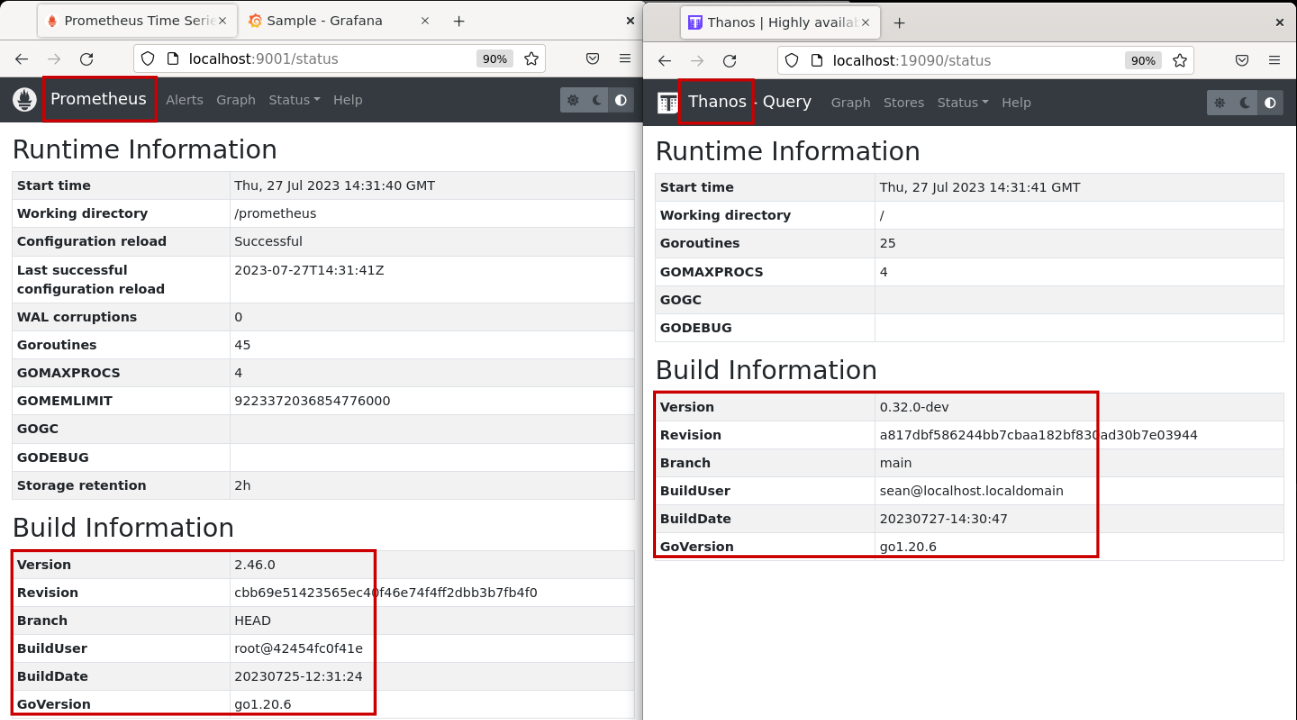Click the Configuration reload value Successful
This screenshot has width=1297, height=720.
(x=268, y=242)
